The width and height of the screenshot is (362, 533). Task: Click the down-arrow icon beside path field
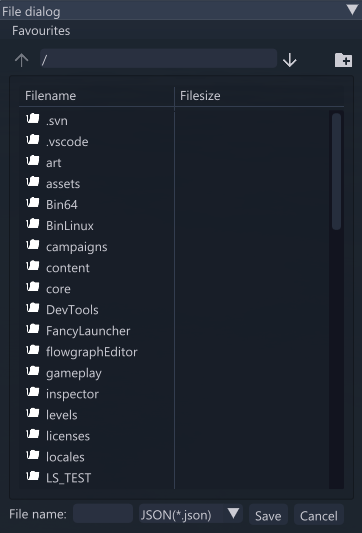coord(290,60)
